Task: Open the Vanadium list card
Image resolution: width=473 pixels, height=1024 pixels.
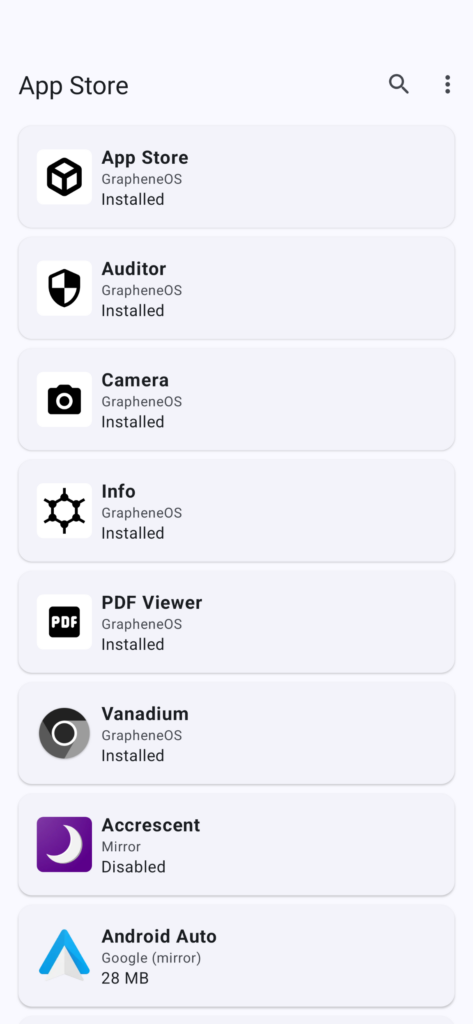Action: coord(236,733)
